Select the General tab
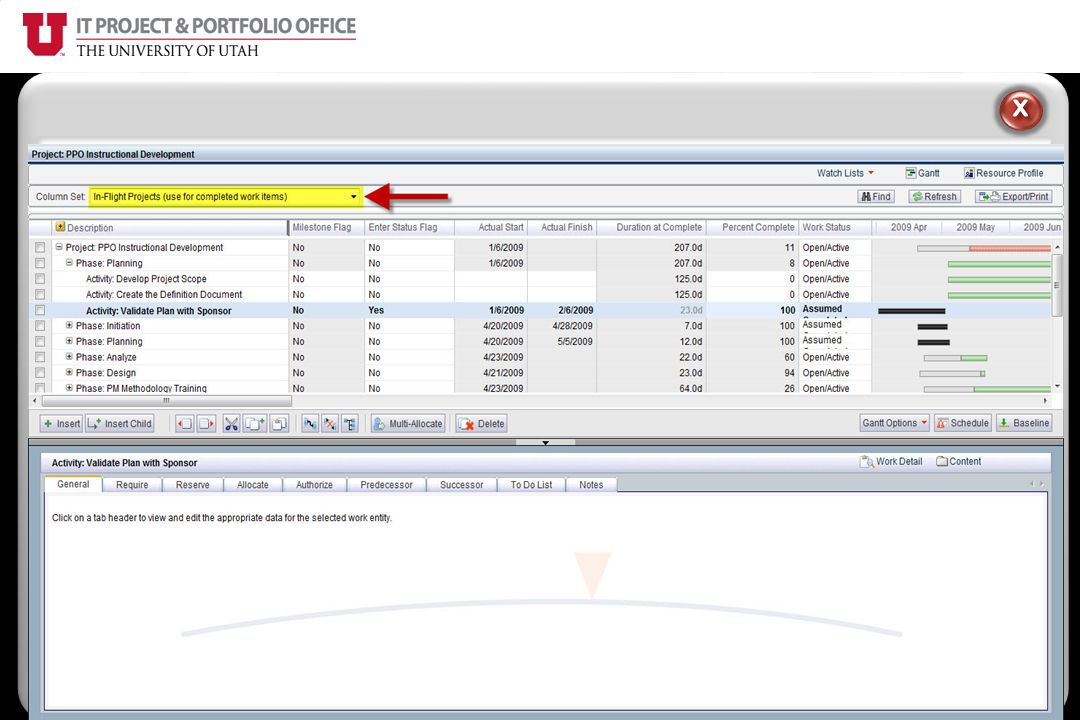 [73, 484]
